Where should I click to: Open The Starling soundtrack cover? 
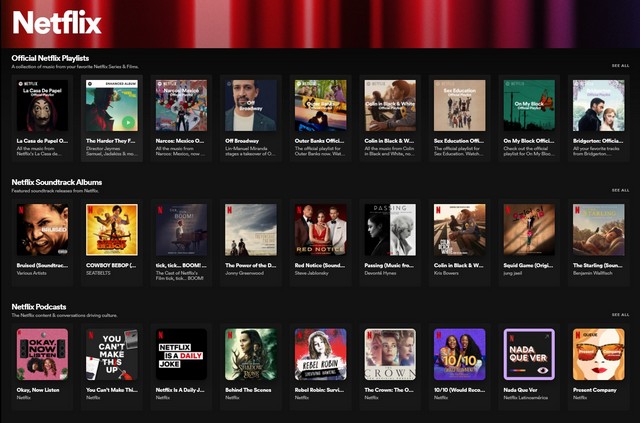coord(598,230)
